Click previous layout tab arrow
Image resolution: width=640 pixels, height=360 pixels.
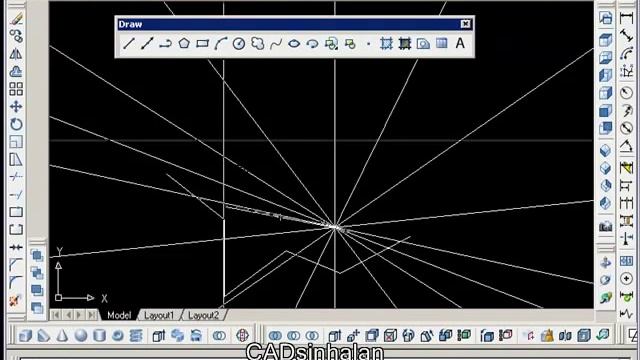coord(68,315)
